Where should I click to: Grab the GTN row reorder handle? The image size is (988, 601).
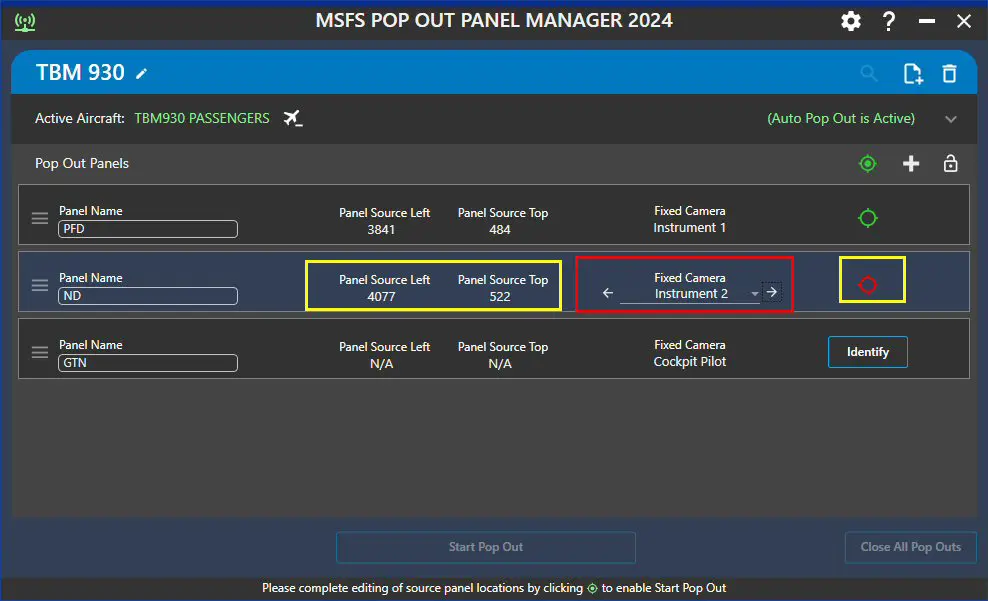click(40, 352)
